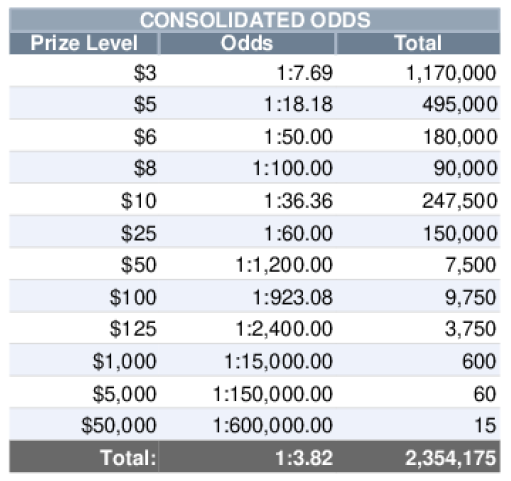The height and width of the screenshot is (481, 511).
Task: Click the 1:7.69 odds cell
Action: [x=247, y=72]
